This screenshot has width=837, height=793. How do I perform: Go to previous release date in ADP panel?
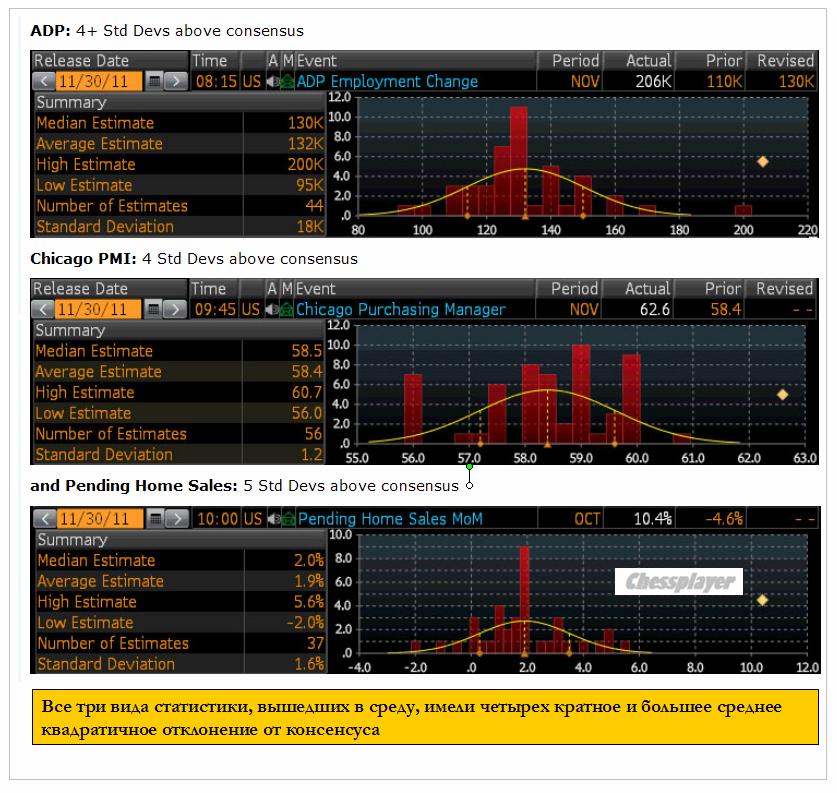click(x=44, y=81)
